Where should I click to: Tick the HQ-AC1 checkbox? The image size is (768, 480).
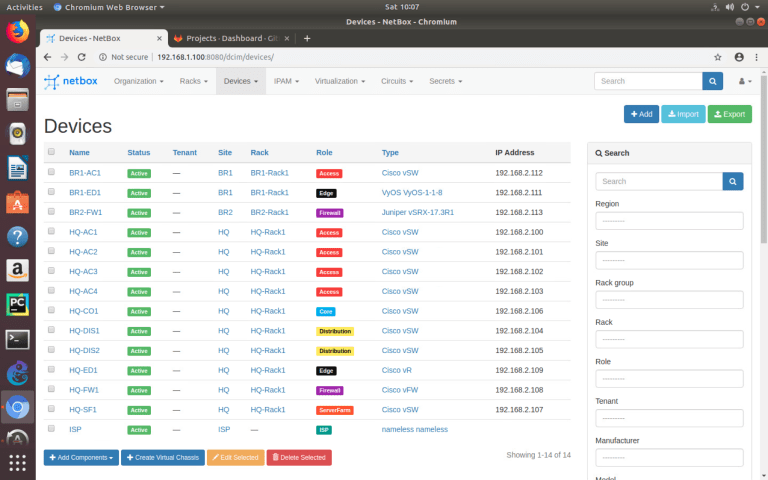51,231
